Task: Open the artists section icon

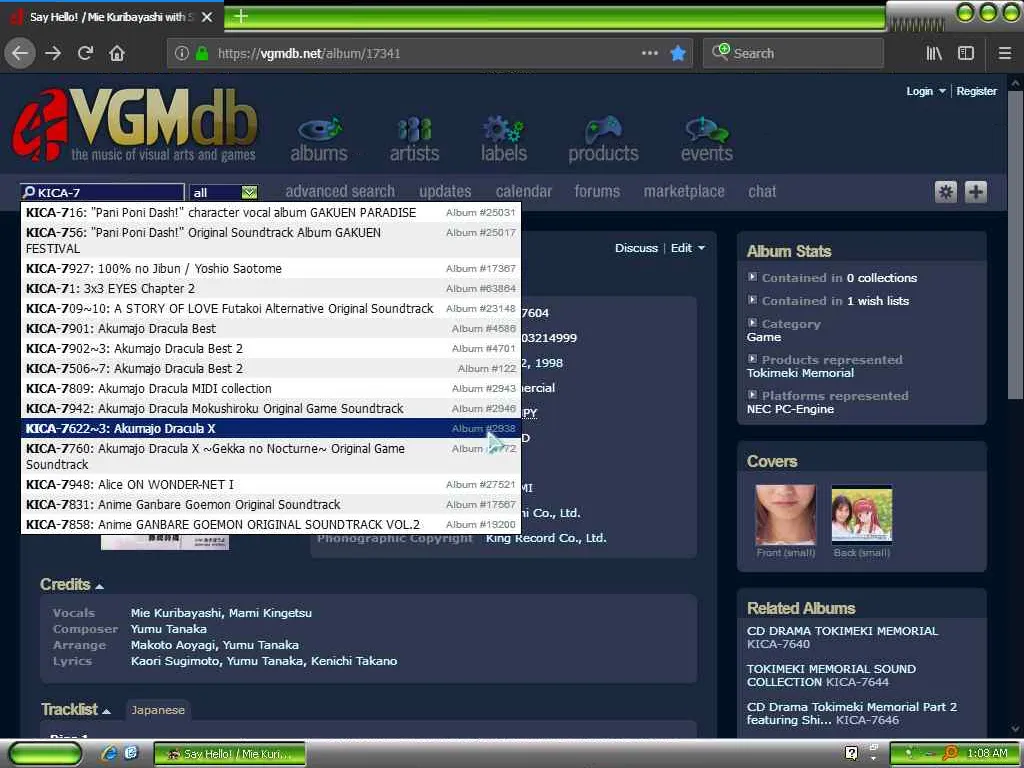Action: (x=414, y=139)
